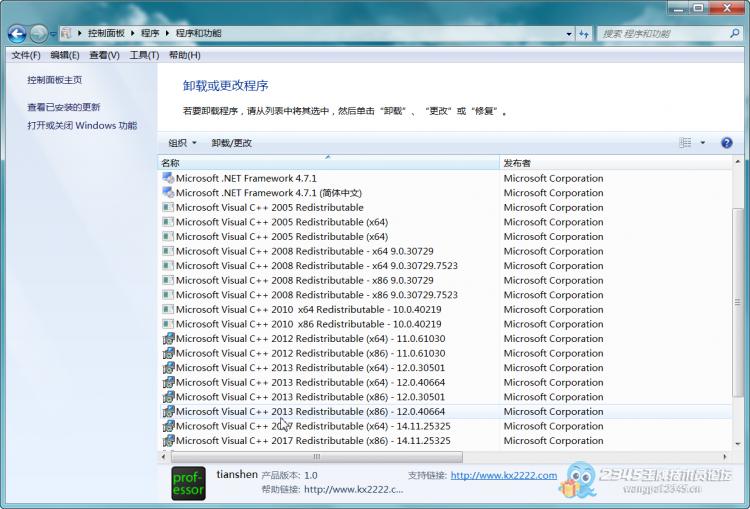Click the magnifier search icon

(x=735, y=33)
